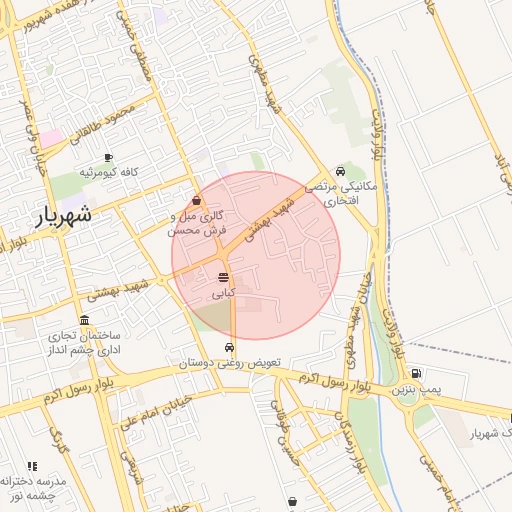Select the pink block near محمود طالقانی street
This screenshot has height=512, width=512.
click(51, 138)
